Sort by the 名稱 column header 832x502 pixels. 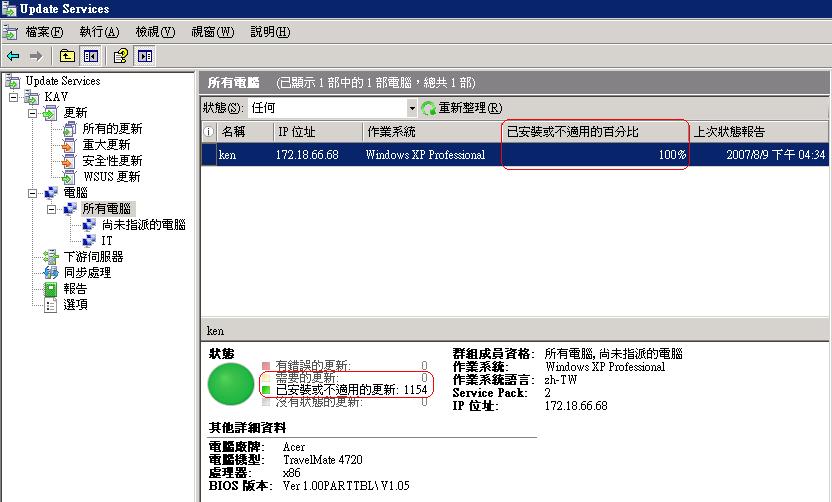(245, 132)
